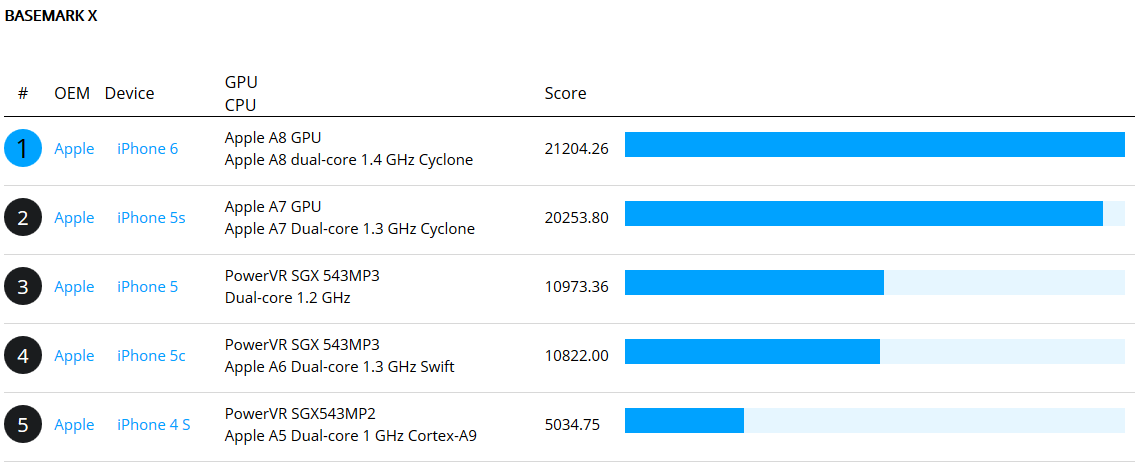Click Apple A7 Dual-core 1.3 GHz Cyclone text
The height and width of the screenshot is (471, 1135).
(350, 229)
